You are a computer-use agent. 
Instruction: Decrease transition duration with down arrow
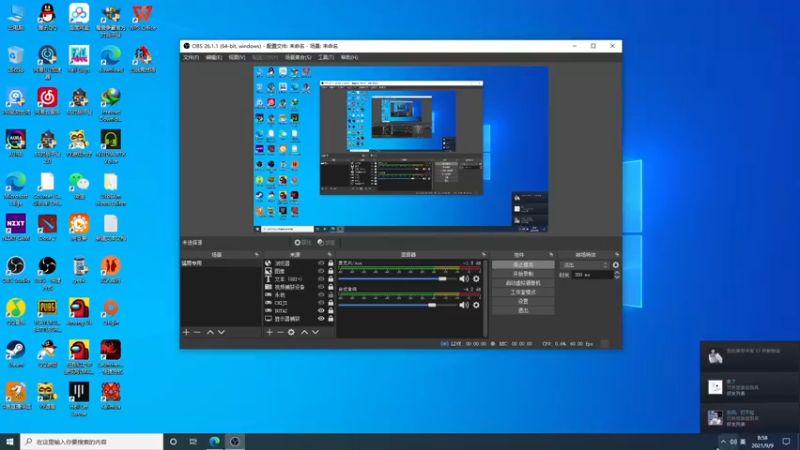(x=617, y=277)
